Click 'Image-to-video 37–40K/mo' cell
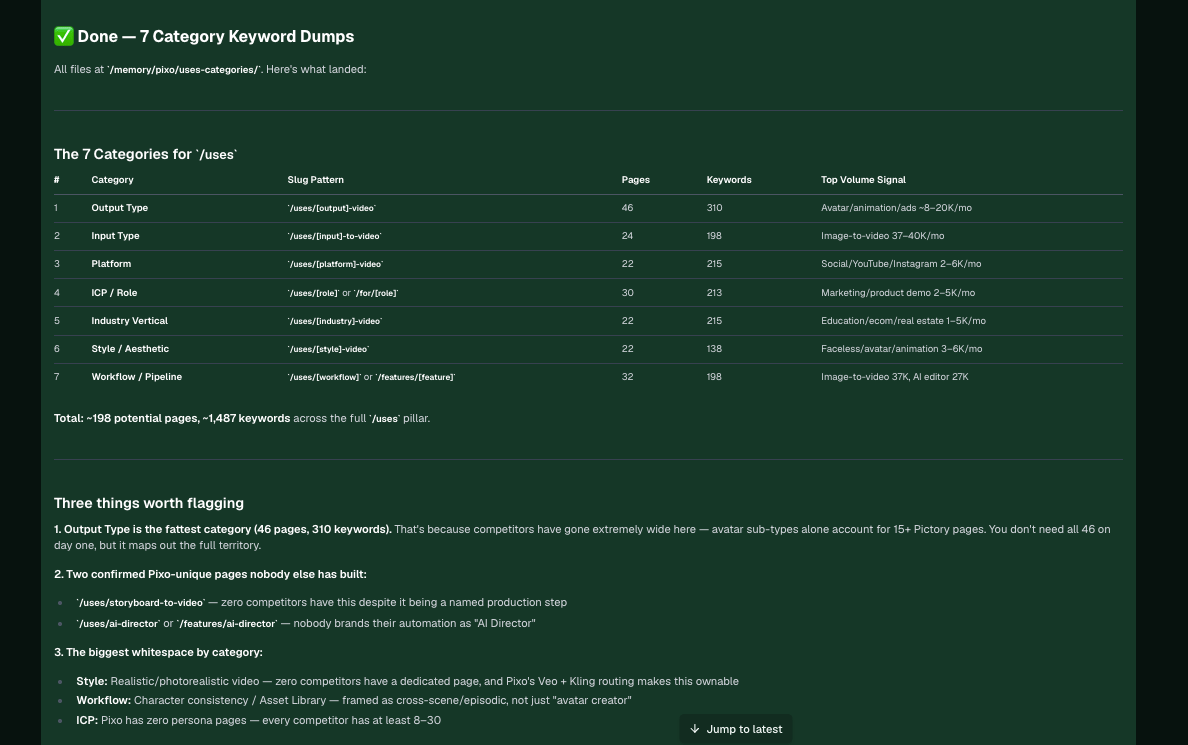1188x745 pixels. [x=883, y=236]
